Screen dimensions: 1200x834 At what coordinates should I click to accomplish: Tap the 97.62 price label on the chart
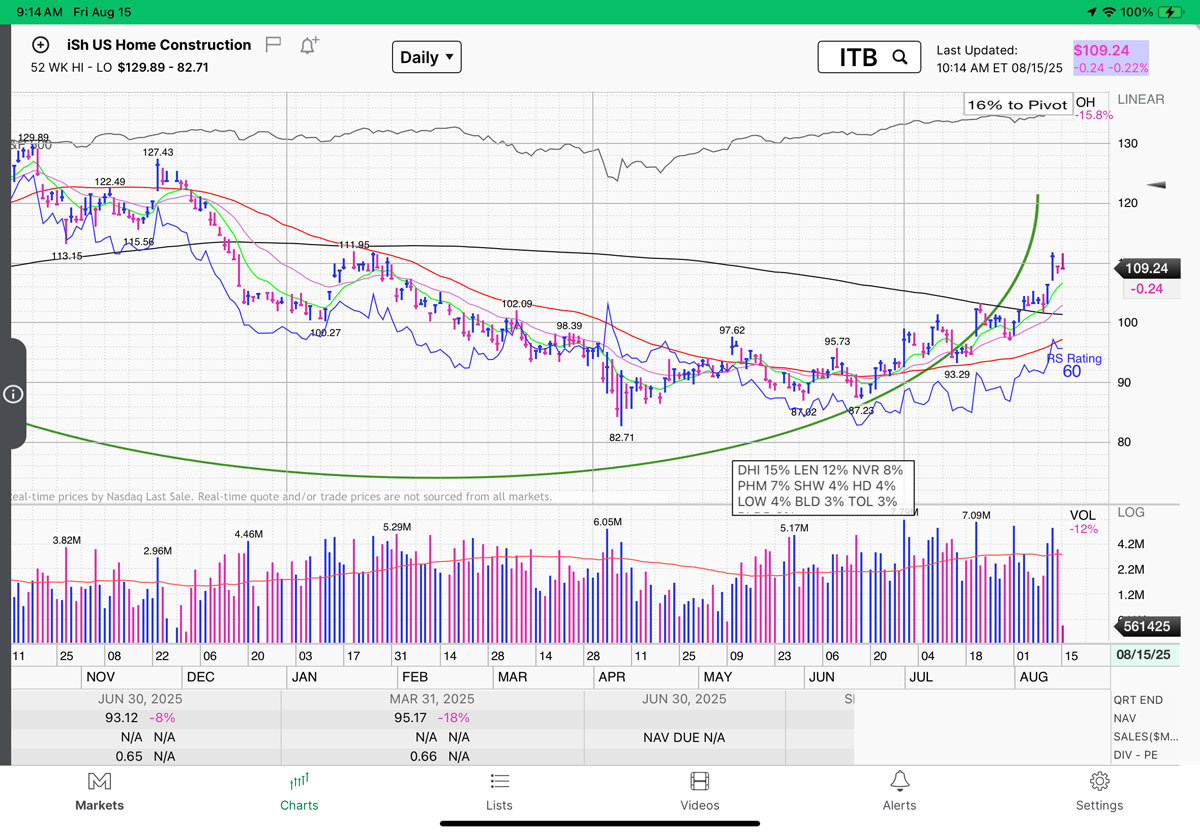(732, 330)
